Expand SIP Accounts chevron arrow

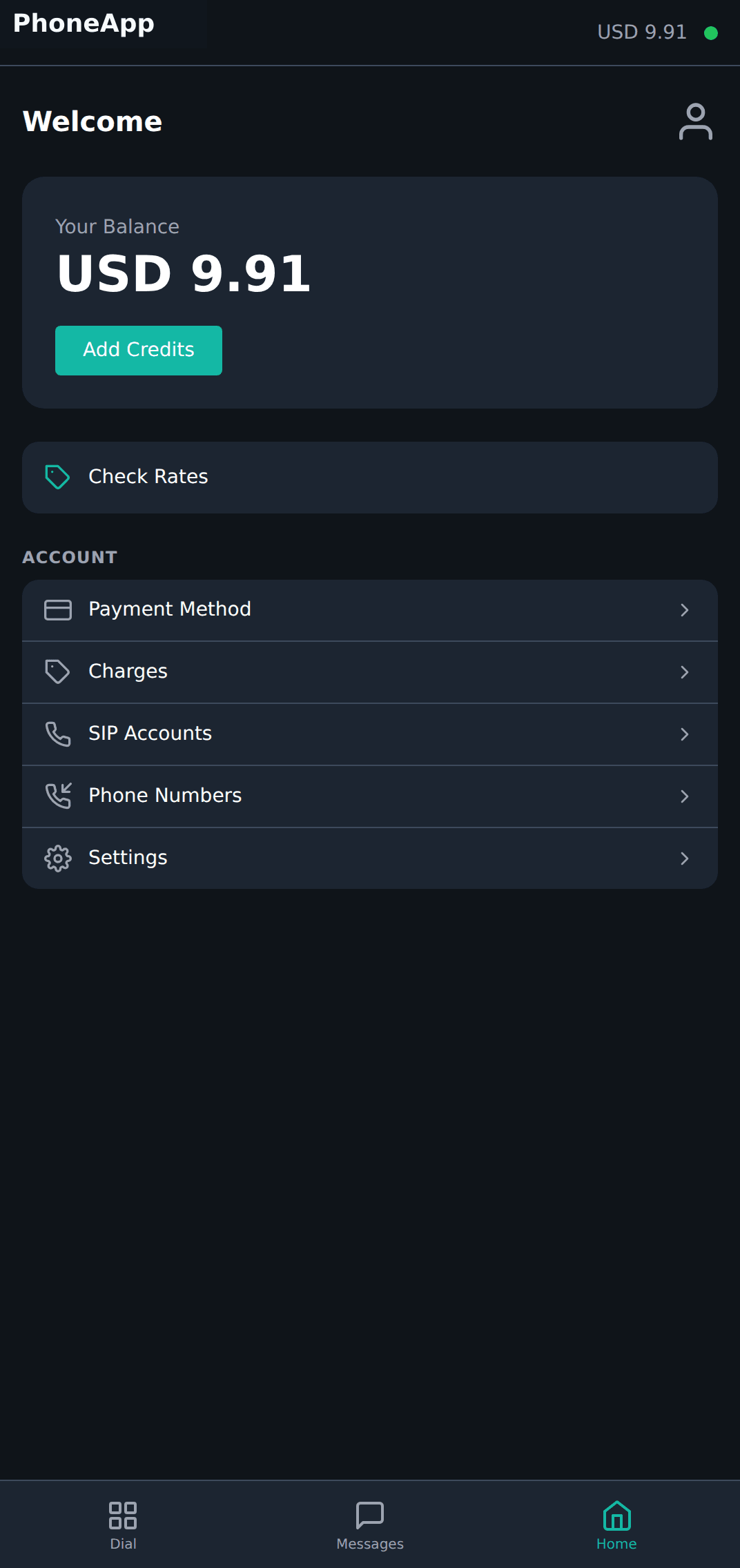tap(685, 734)
